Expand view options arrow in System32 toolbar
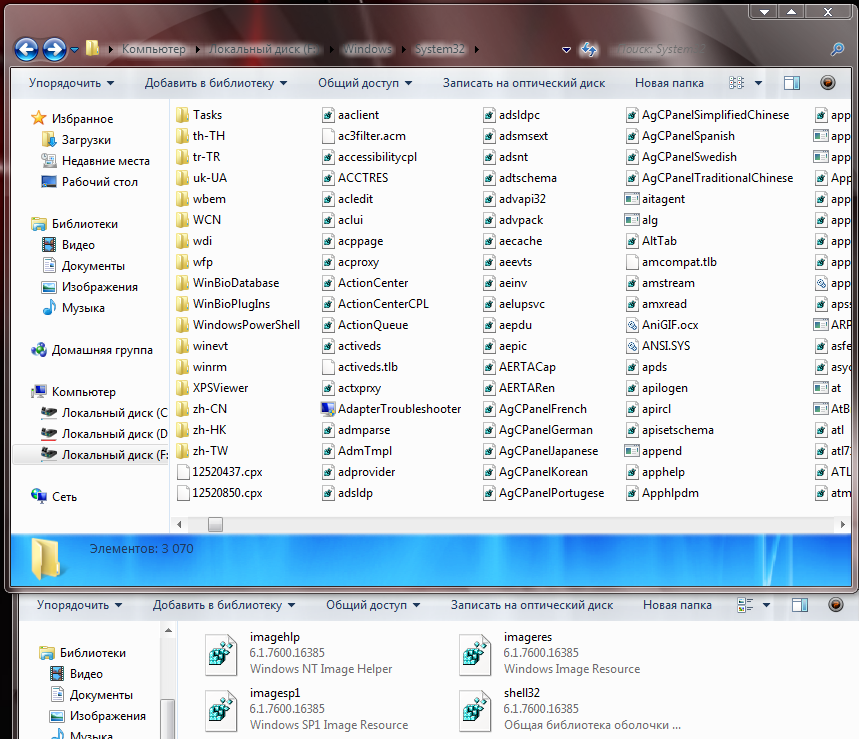This screenshot has width=859, height=739. click(758, 83)
